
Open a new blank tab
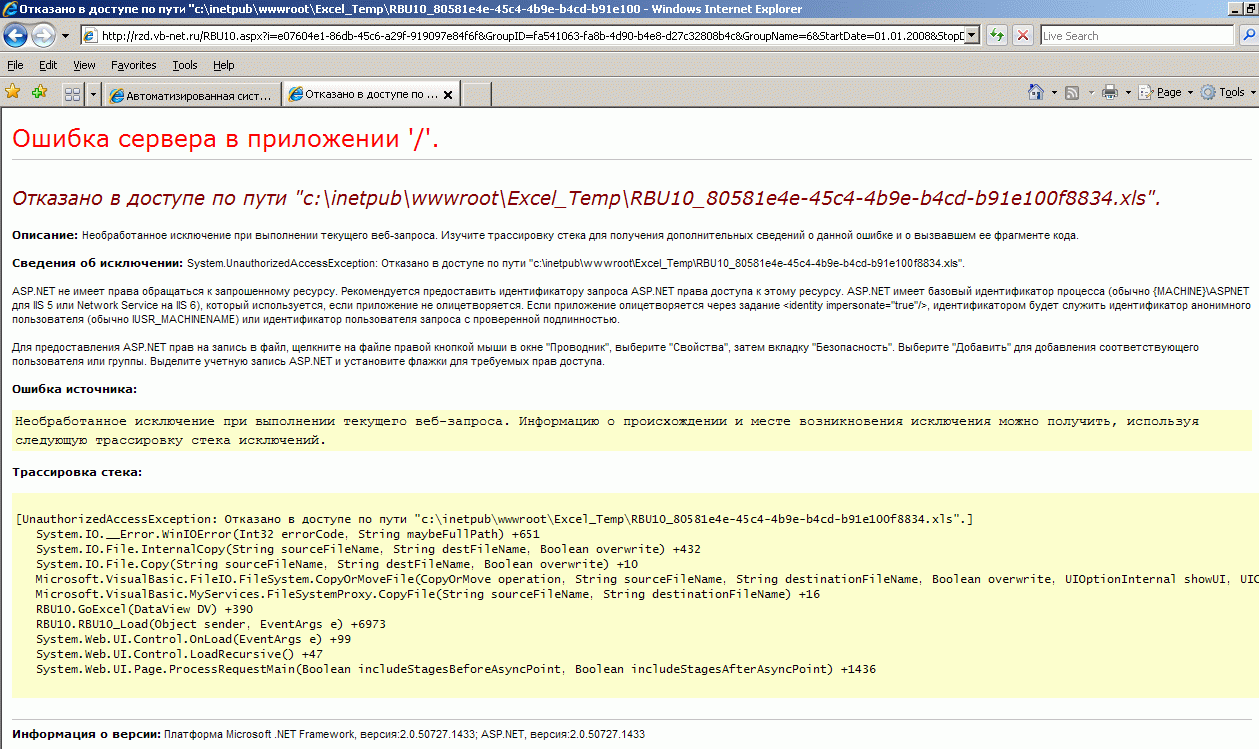click(x=477, y=95)
